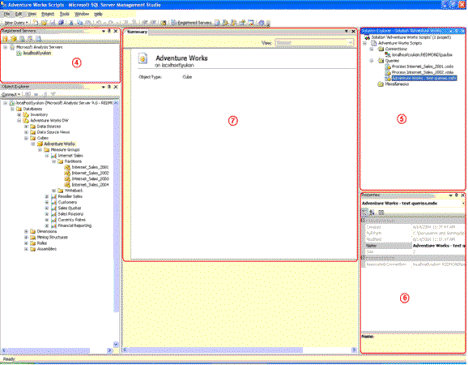Click the Internet_Sales_2001 partition icon
Viewport: 468px width, 365px height.
[x=67, y=167]
